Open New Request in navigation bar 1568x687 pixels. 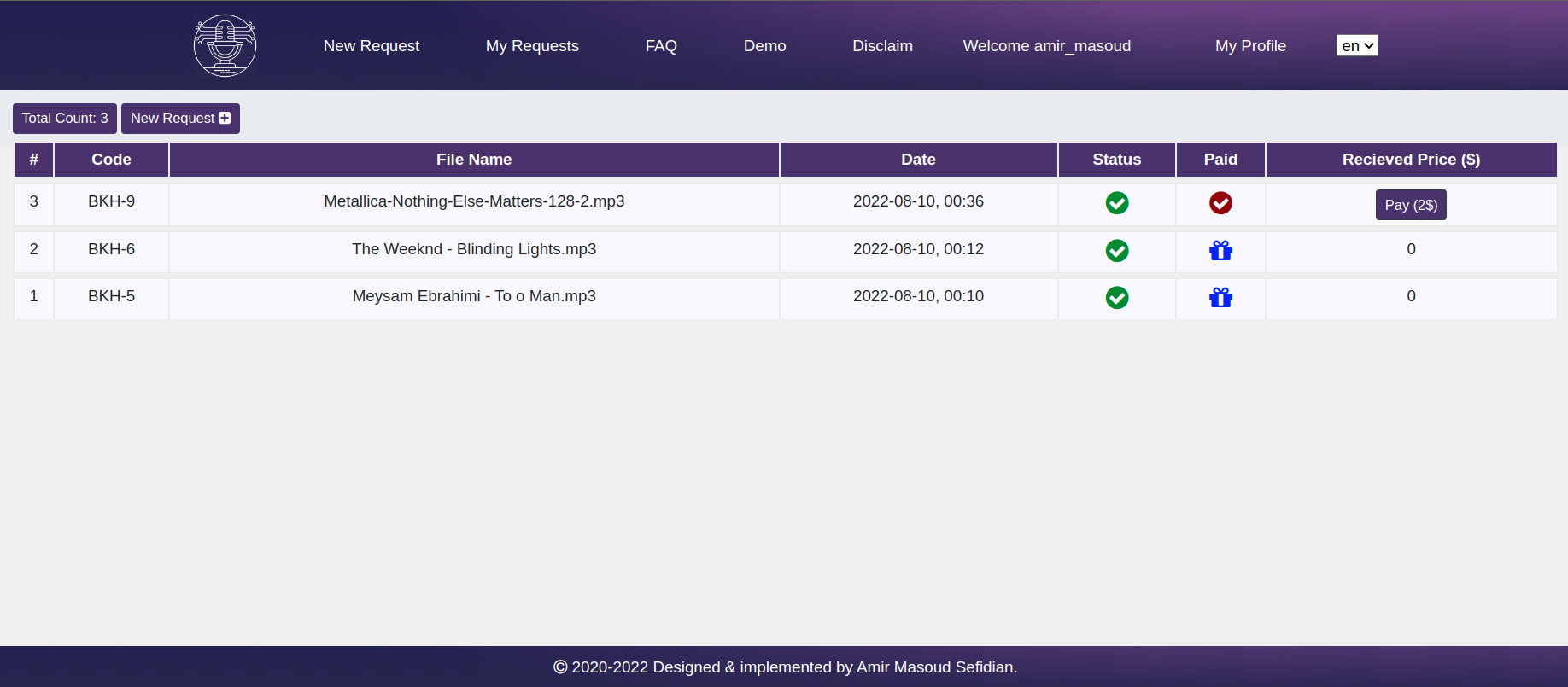coord(372,46)
